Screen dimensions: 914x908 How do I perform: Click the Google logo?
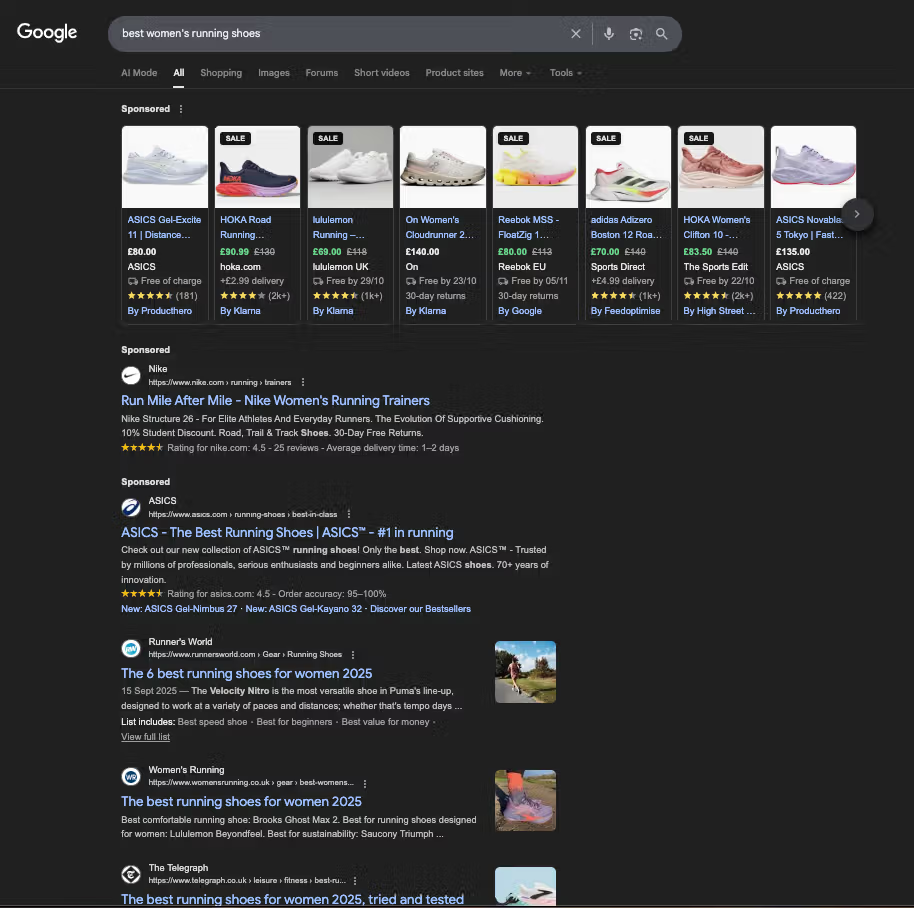47,32
